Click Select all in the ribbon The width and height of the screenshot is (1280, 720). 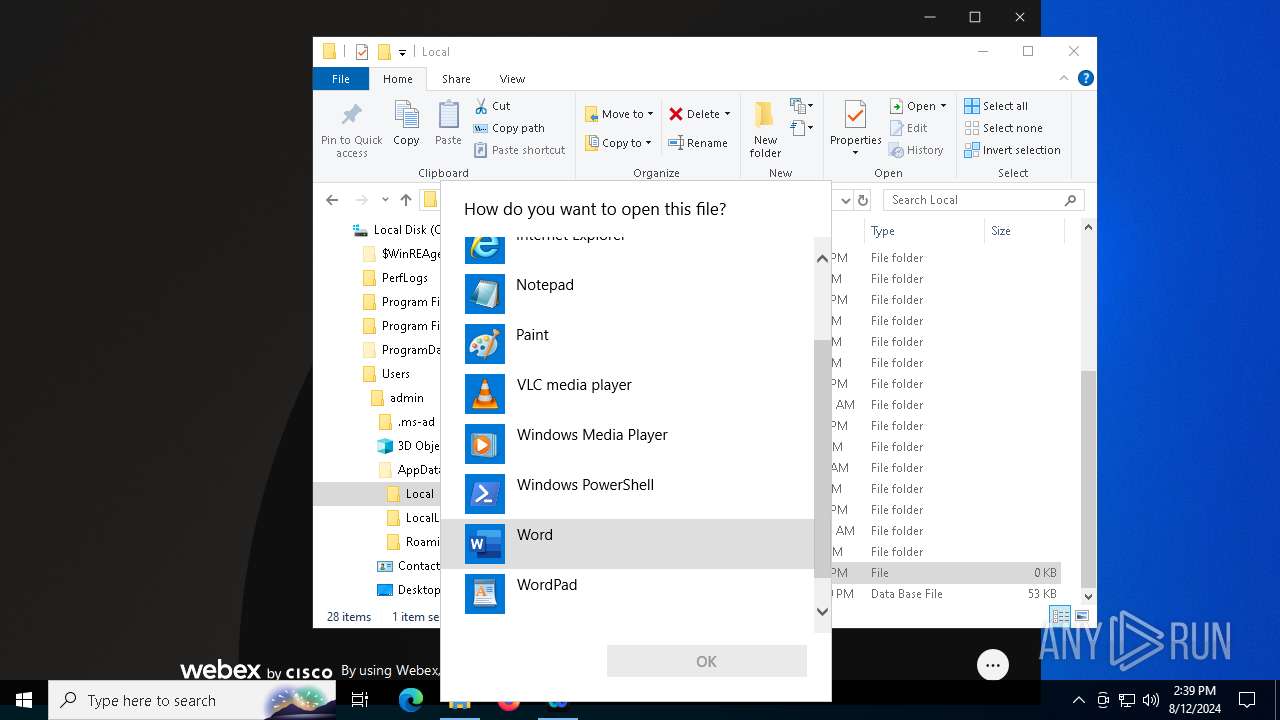coord(996,106)
